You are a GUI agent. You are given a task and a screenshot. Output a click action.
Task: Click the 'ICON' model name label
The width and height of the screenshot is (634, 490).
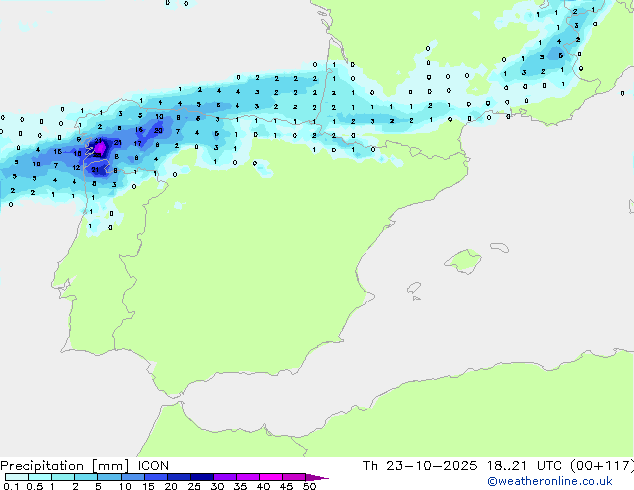pos(153,466)
